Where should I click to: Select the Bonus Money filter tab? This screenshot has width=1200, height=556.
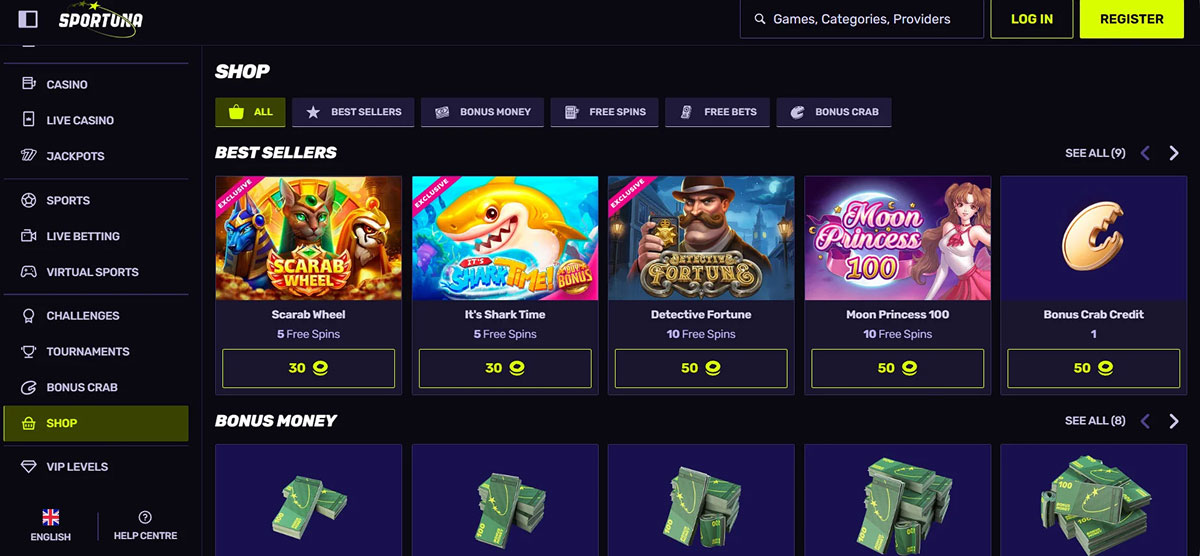(x=483, y=112)
